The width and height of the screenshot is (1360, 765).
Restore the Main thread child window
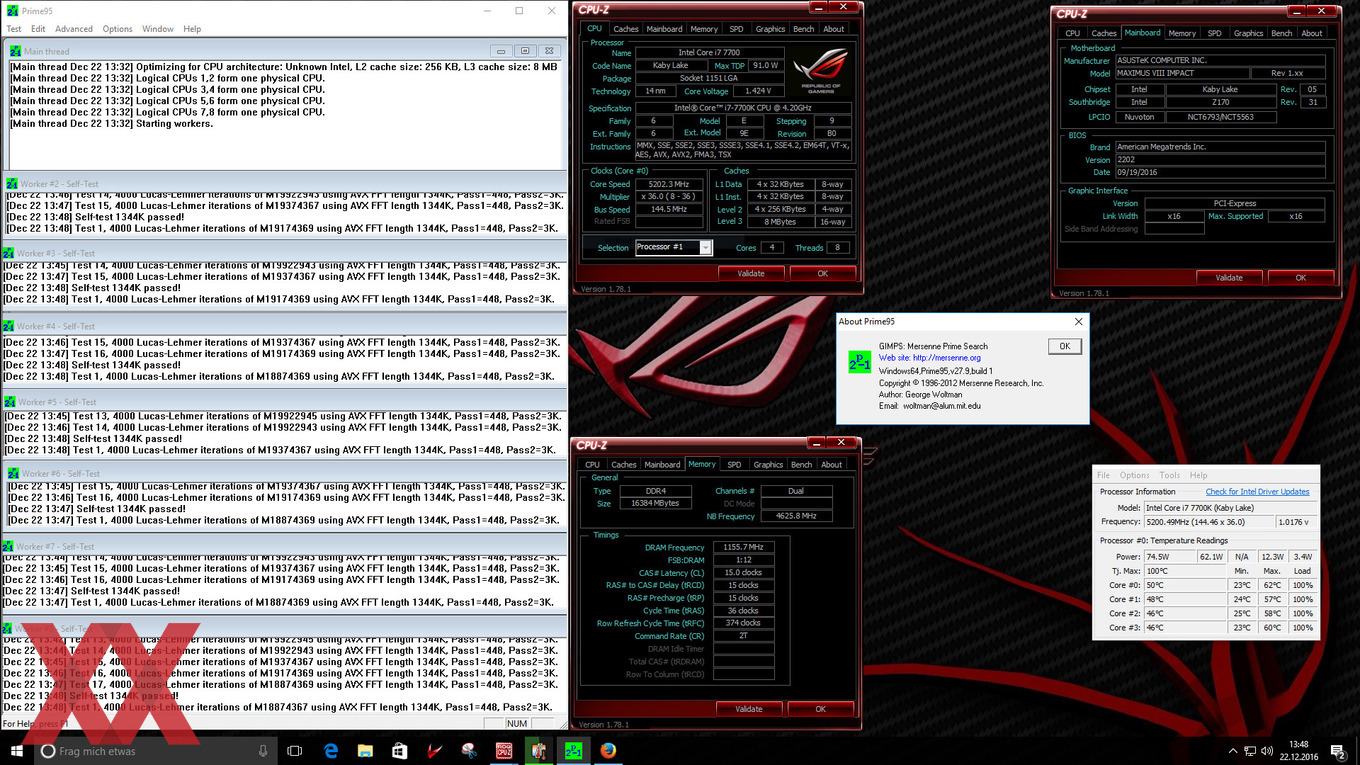(525, 51)
